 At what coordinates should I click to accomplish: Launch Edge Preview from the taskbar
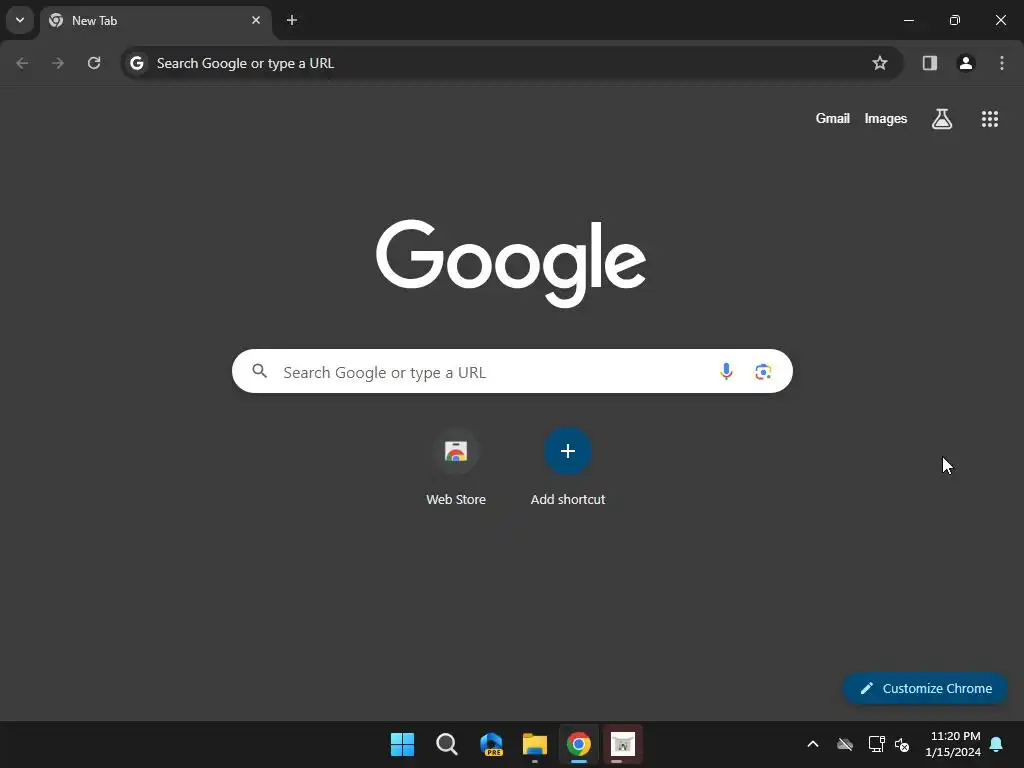pos(491,744)
